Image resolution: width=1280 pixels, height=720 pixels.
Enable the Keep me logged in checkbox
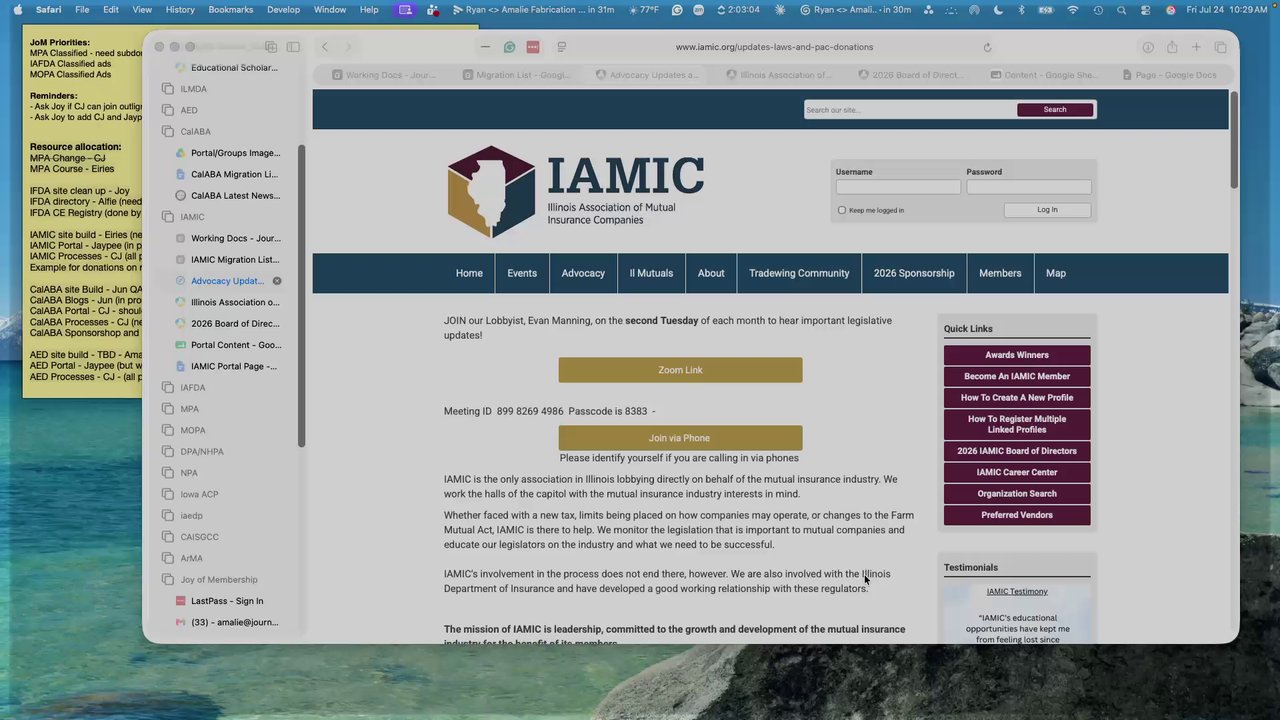click(842, 210)
